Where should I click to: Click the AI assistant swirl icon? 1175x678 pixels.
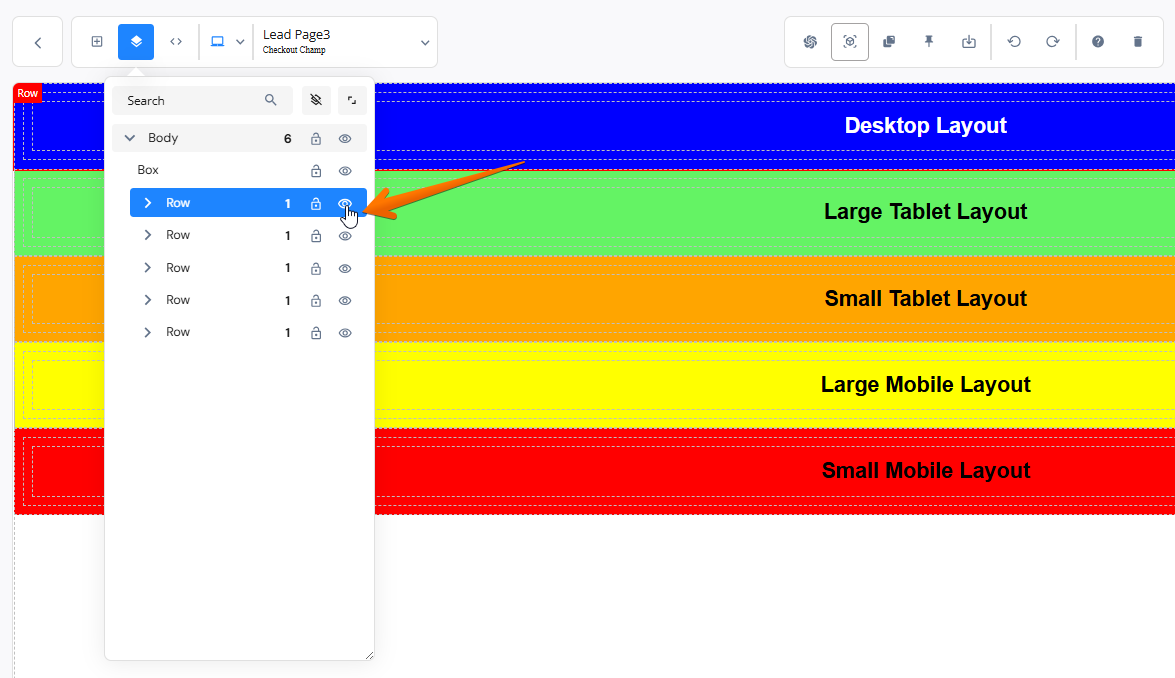point(810,42)
